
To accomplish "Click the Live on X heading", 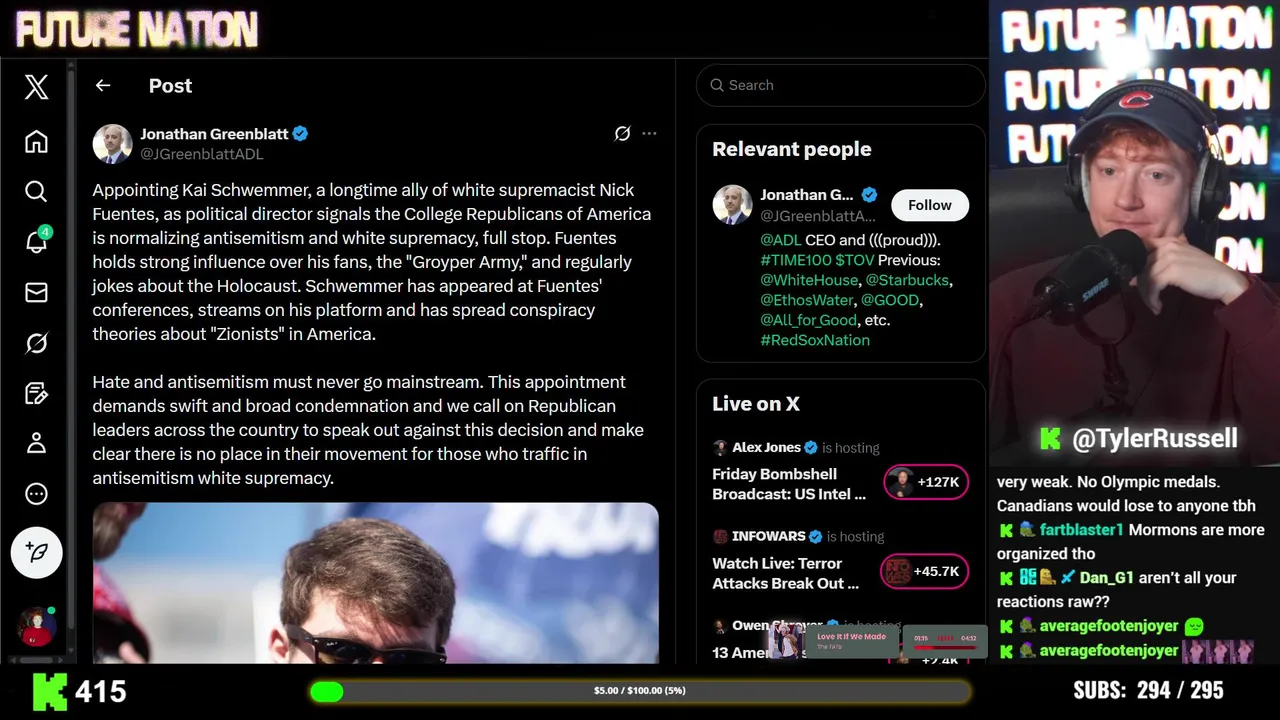I will coord(756,404).
